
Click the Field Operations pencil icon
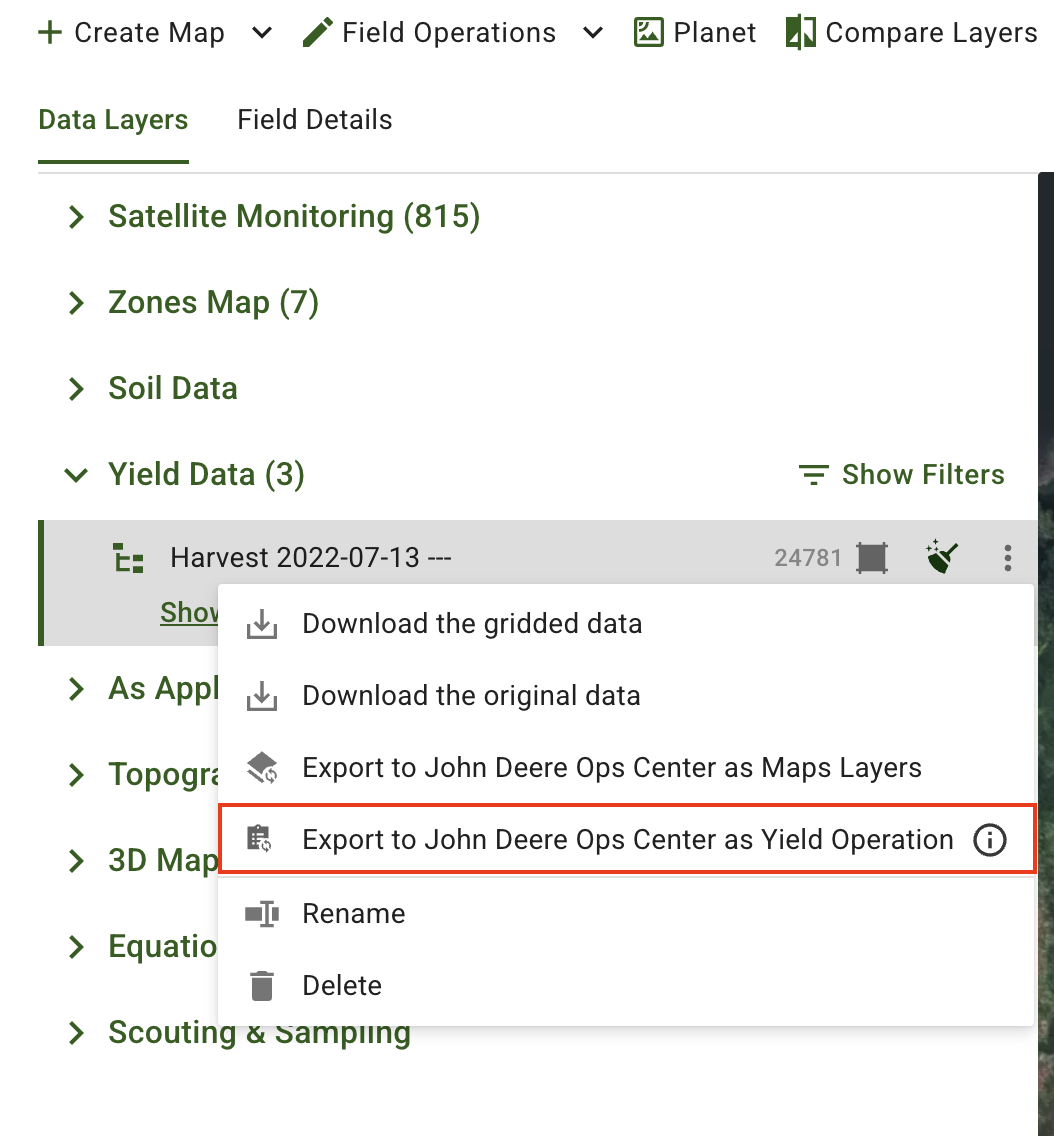(317, 33)
